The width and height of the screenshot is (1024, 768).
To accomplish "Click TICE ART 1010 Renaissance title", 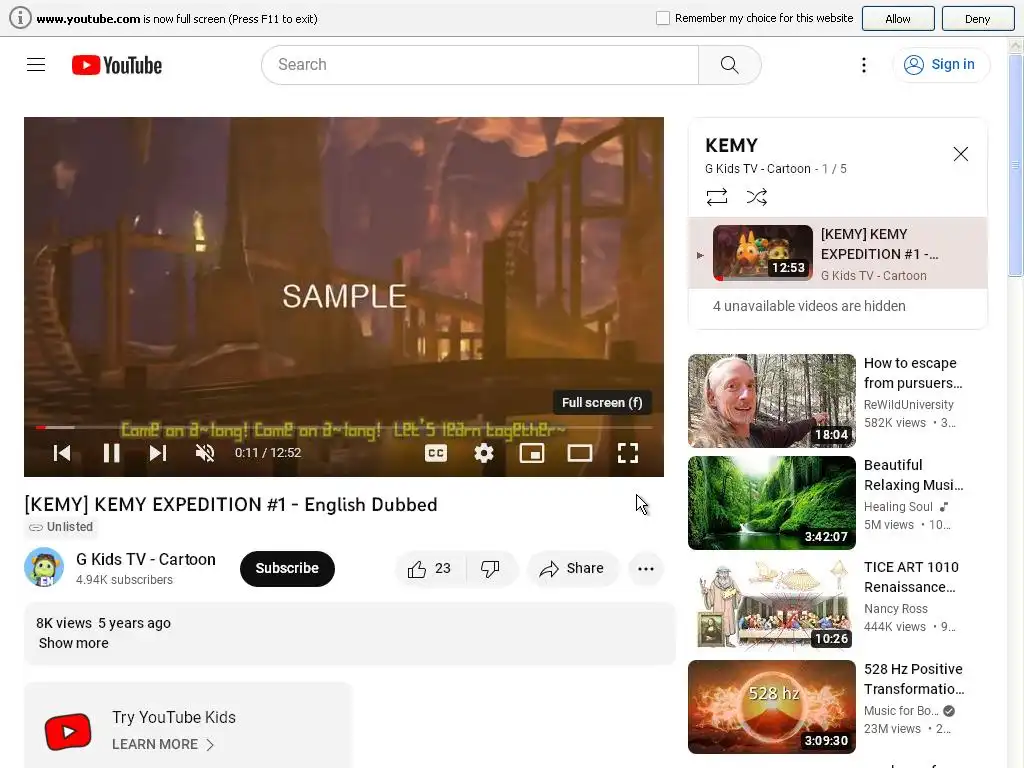I will [910, 577].
